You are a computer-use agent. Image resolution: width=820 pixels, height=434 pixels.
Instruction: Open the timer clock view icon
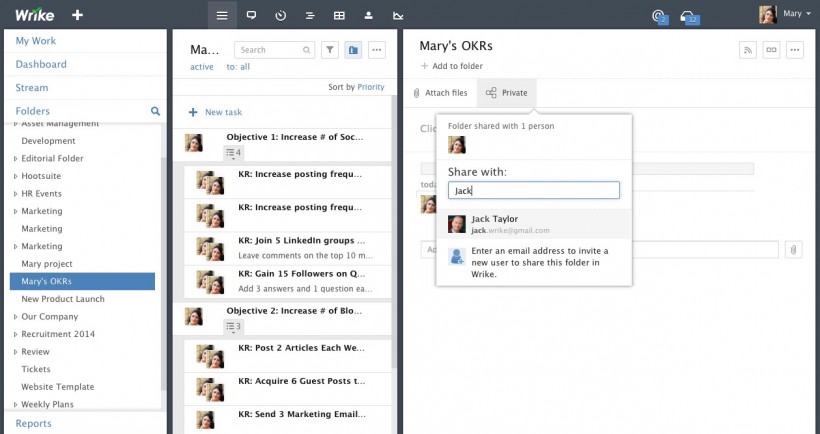[x=281, y=15]
